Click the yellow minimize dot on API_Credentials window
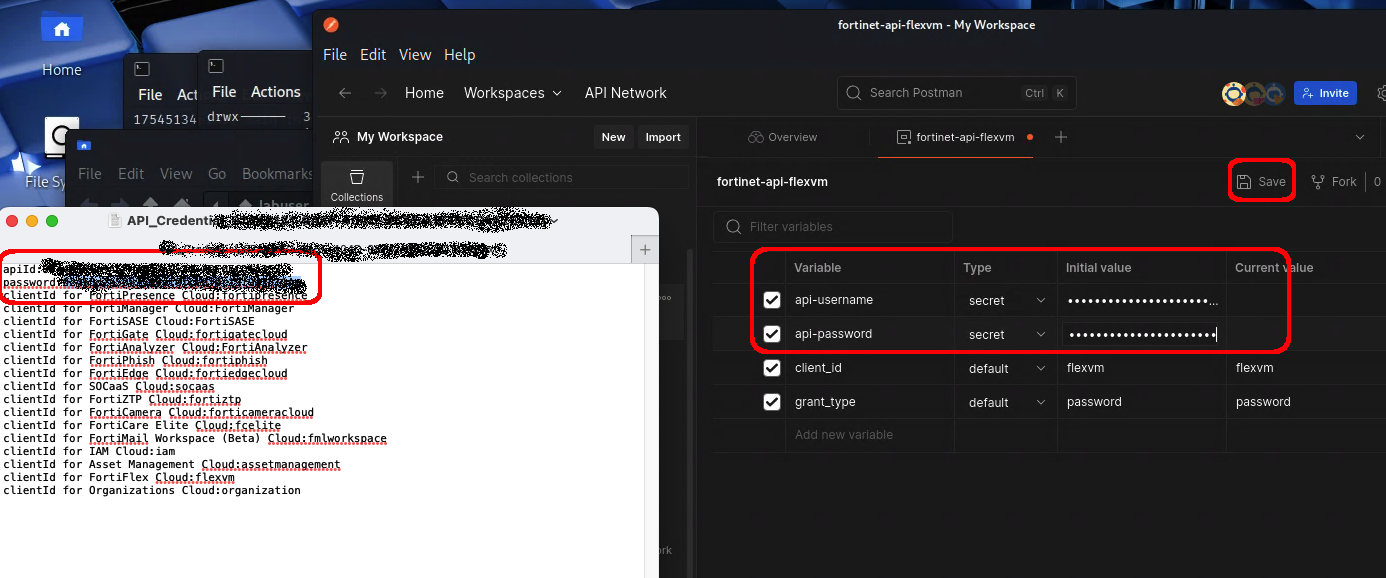Image resolution: width=1386 pixels, height=578 pixels. coord(33,221)
